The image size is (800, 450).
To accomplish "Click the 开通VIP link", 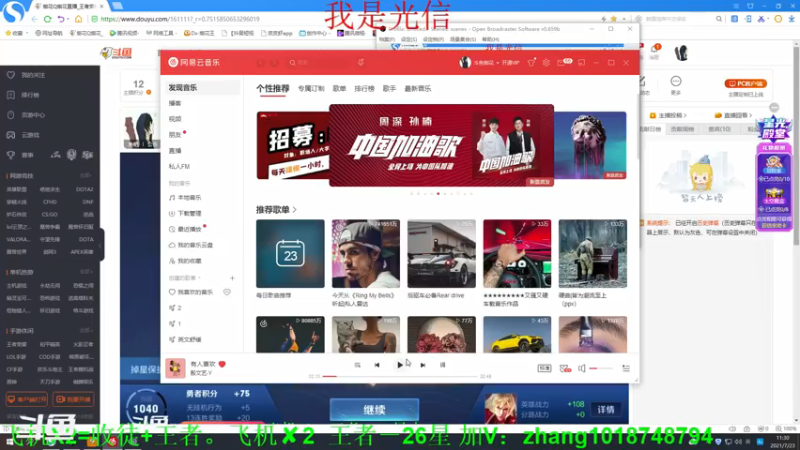I will pyautogui.click(x=511, y=63).
